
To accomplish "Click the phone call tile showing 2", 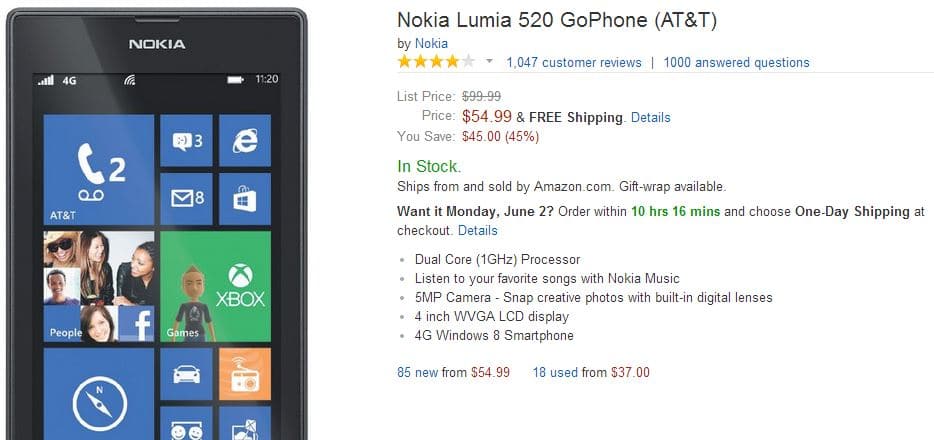I will click(x=98, y=170).
